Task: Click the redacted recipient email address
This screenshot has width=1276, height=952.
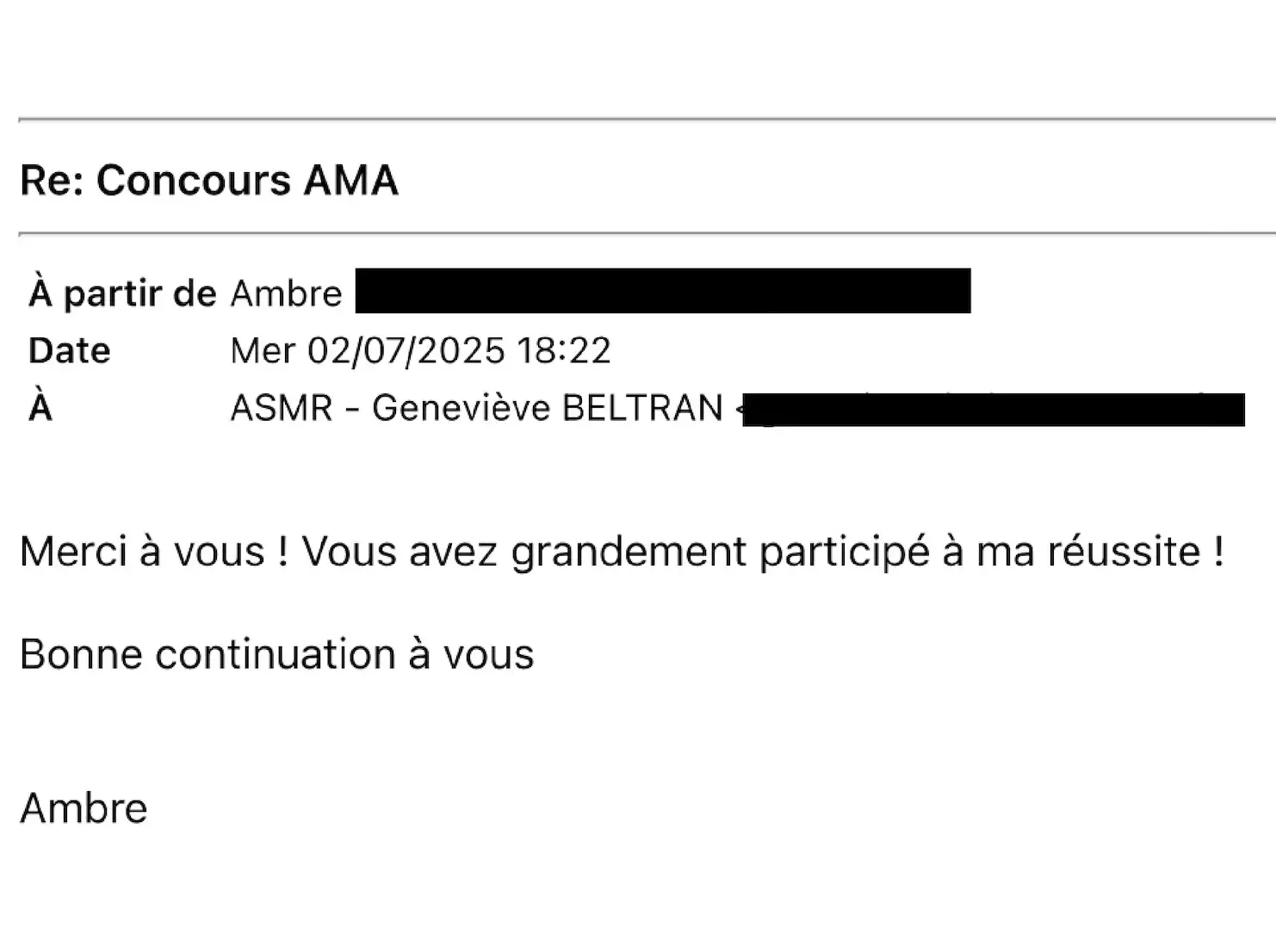Action: point(993,410)
